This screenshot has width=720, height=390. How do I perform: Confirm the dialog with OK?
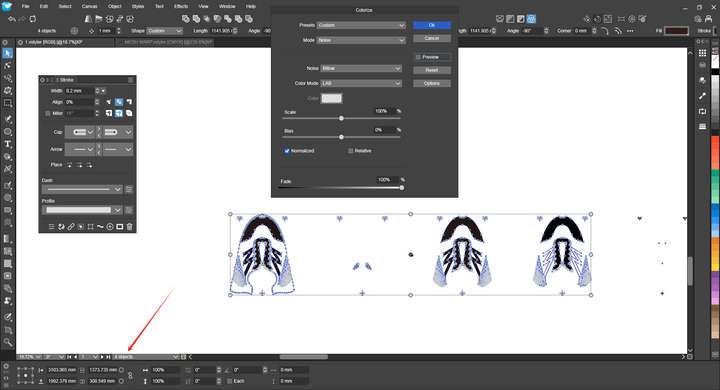tap(432, 25)
